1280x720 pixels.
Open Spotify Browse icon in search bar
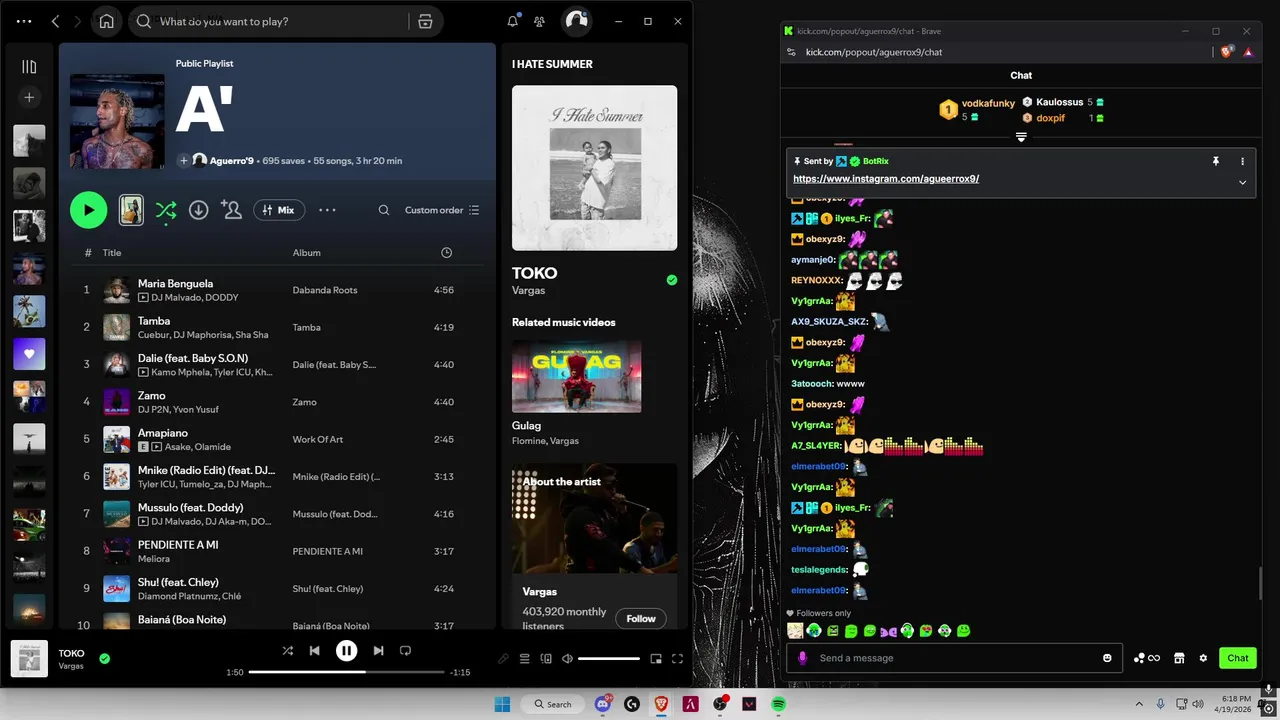point(425,21)
